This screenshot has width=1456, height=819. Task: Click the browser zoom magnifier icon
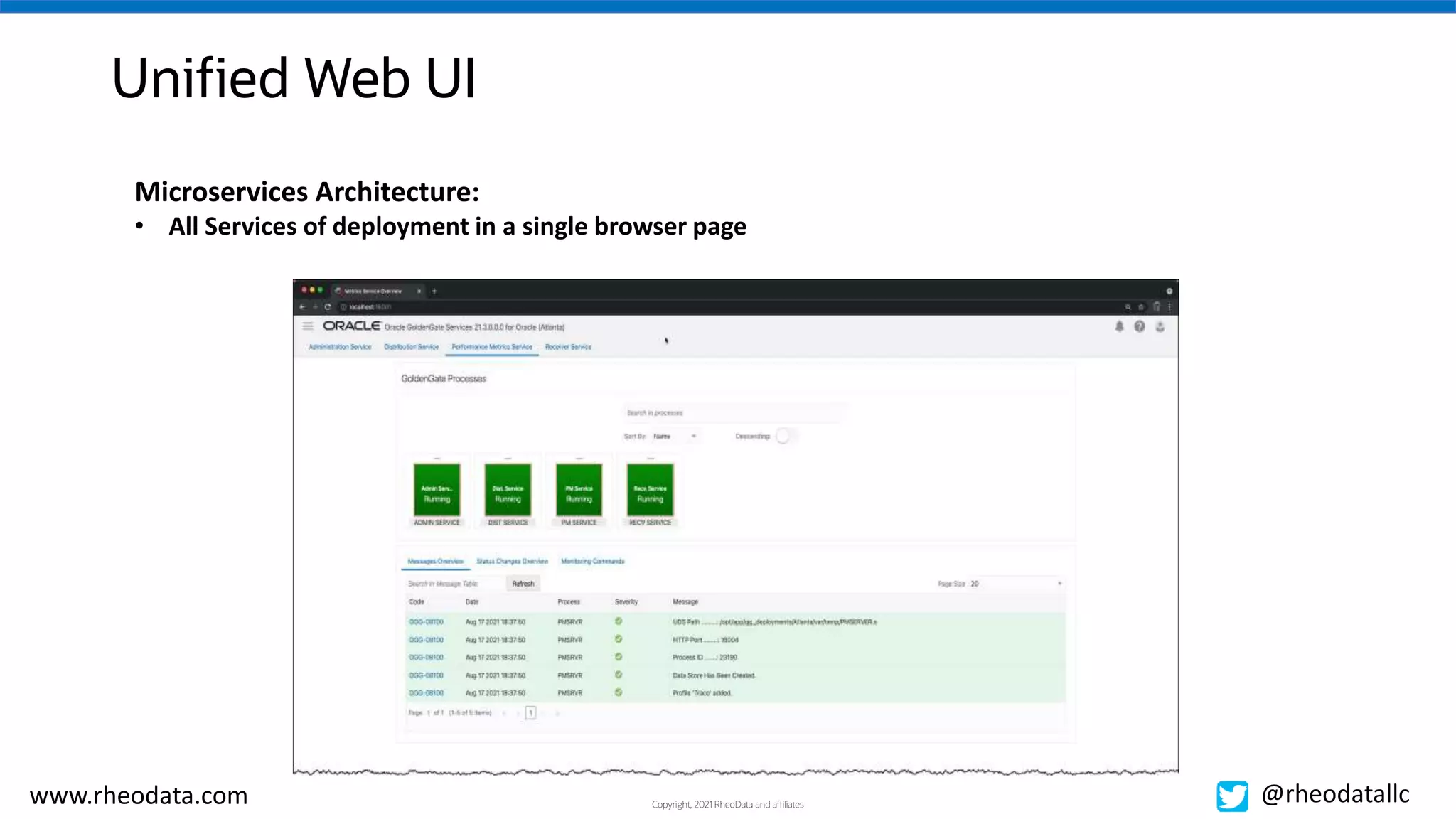[x=1128, y=307]
